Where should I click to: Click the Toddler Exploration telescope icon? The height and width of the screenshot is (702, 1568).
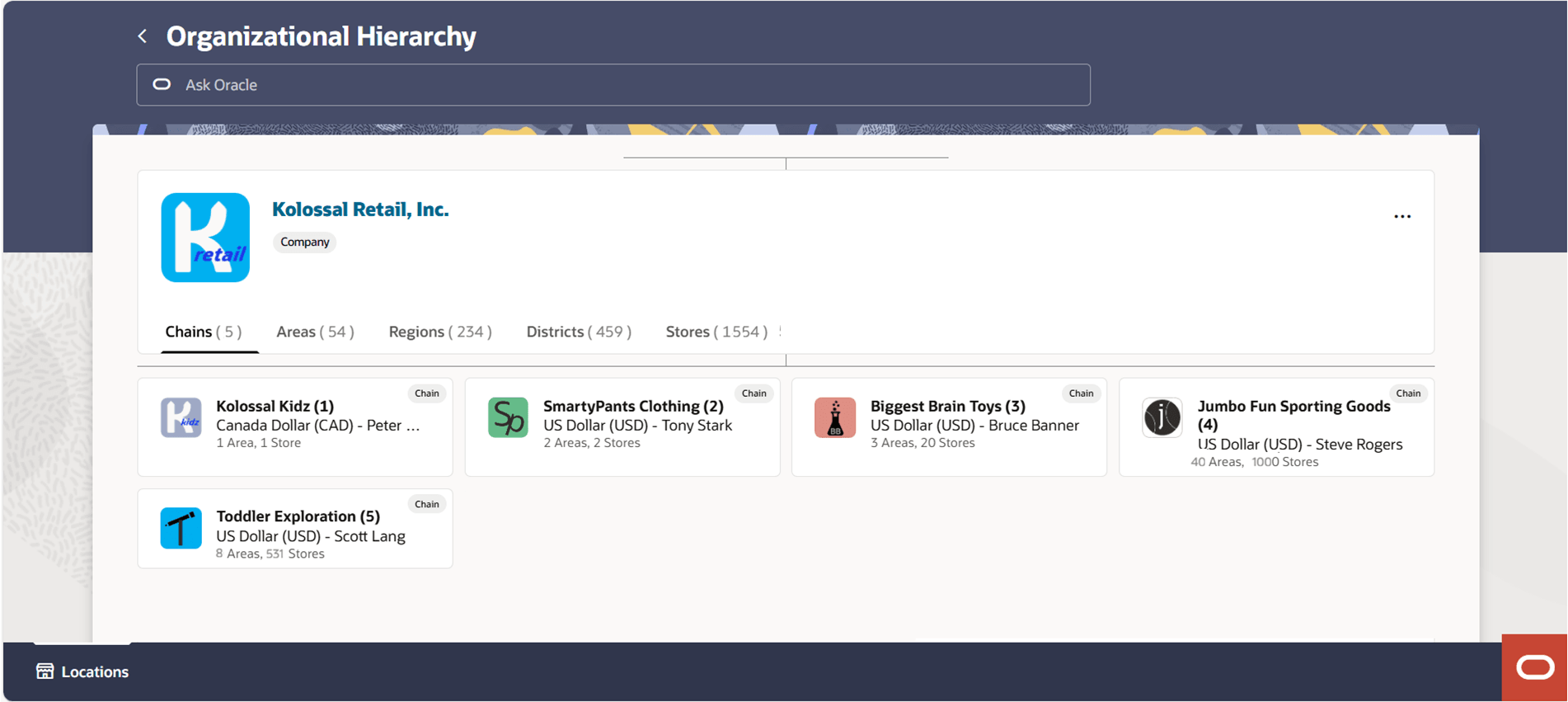[x=181, y=528]
